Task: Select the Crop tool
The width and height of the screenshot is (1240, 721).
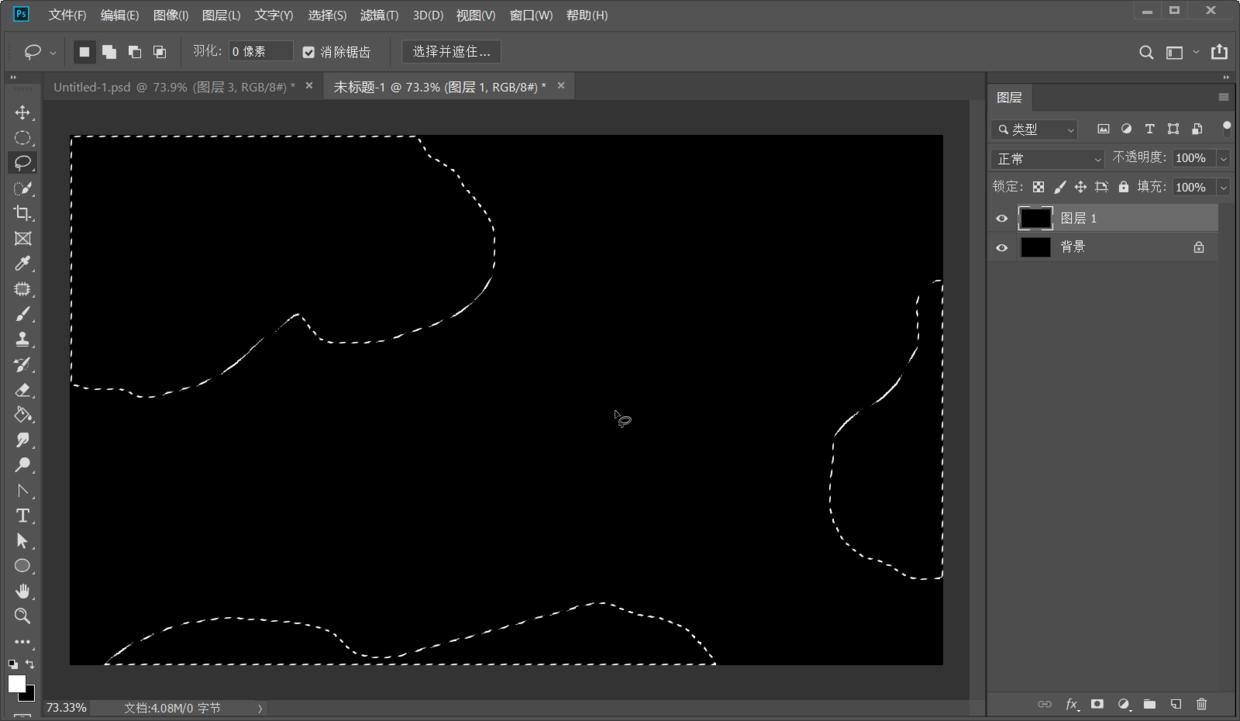Action: click(22, 213)
